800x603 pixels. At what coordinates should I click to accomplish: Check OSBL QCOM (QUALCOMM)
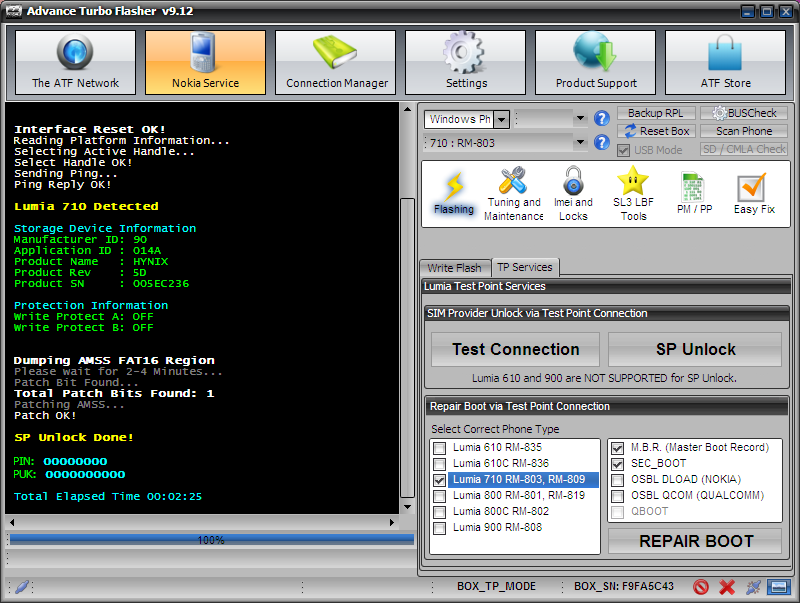tap(617, 496)
